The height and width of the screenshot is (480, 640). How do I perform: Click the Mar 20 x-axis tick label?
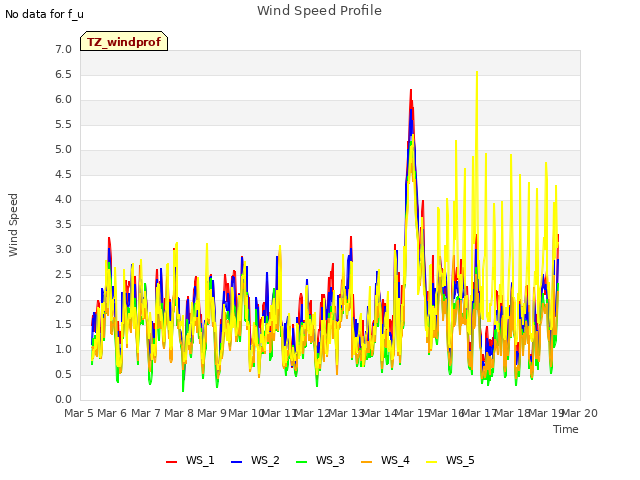580,413
